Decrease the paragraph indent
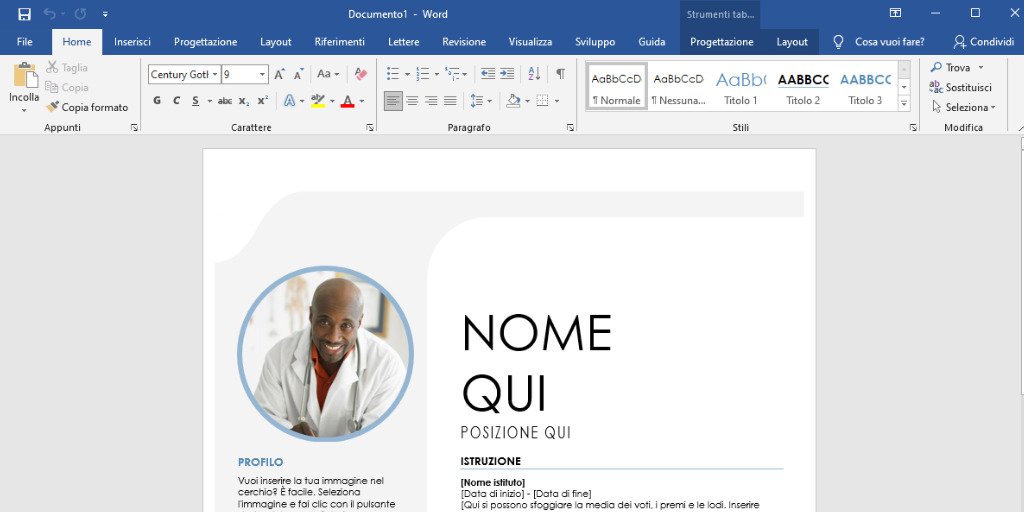The image size is (1024, 512). point(488,74)
